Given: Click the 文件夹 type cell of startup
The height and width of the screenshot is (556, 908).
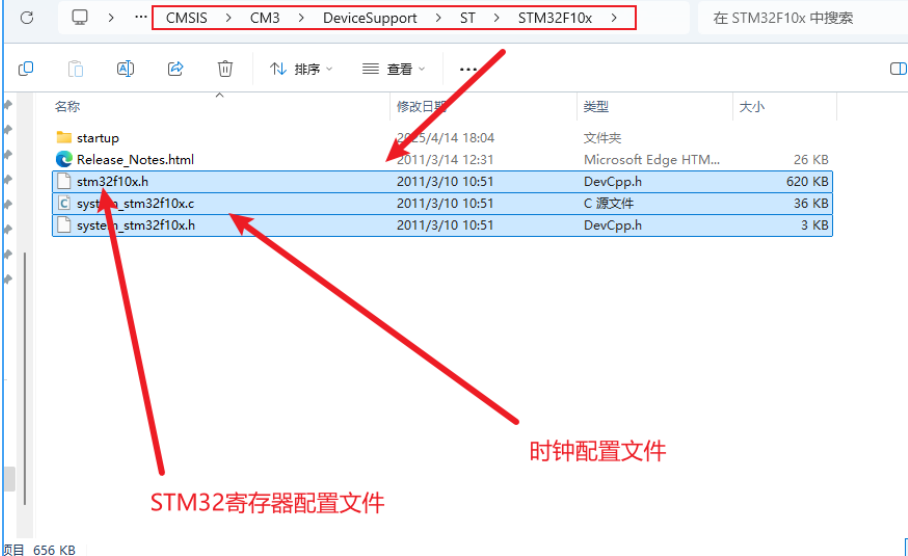Looking at the screenshot, I should click(x=602, y=138).
